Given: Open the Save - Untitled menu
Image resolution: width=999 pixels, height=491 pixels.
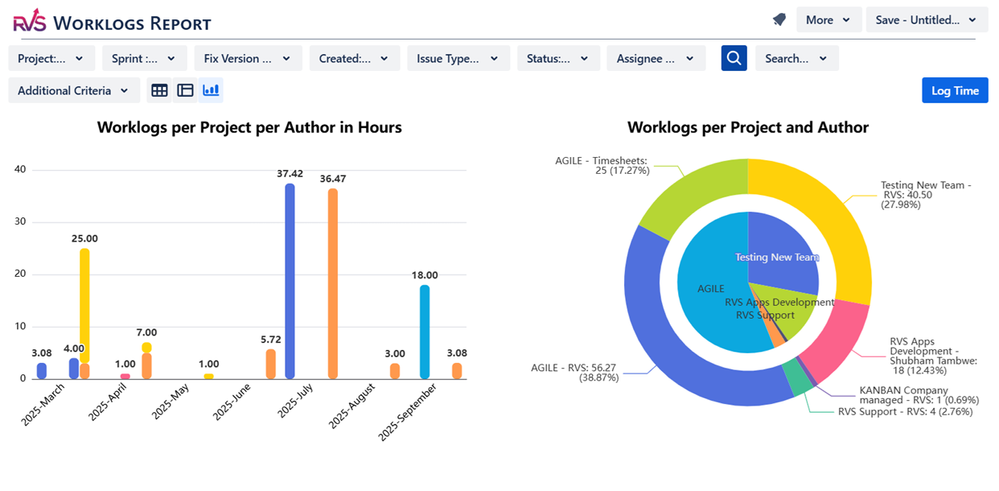Looking at the screenshot, I should tap(926, 20).
